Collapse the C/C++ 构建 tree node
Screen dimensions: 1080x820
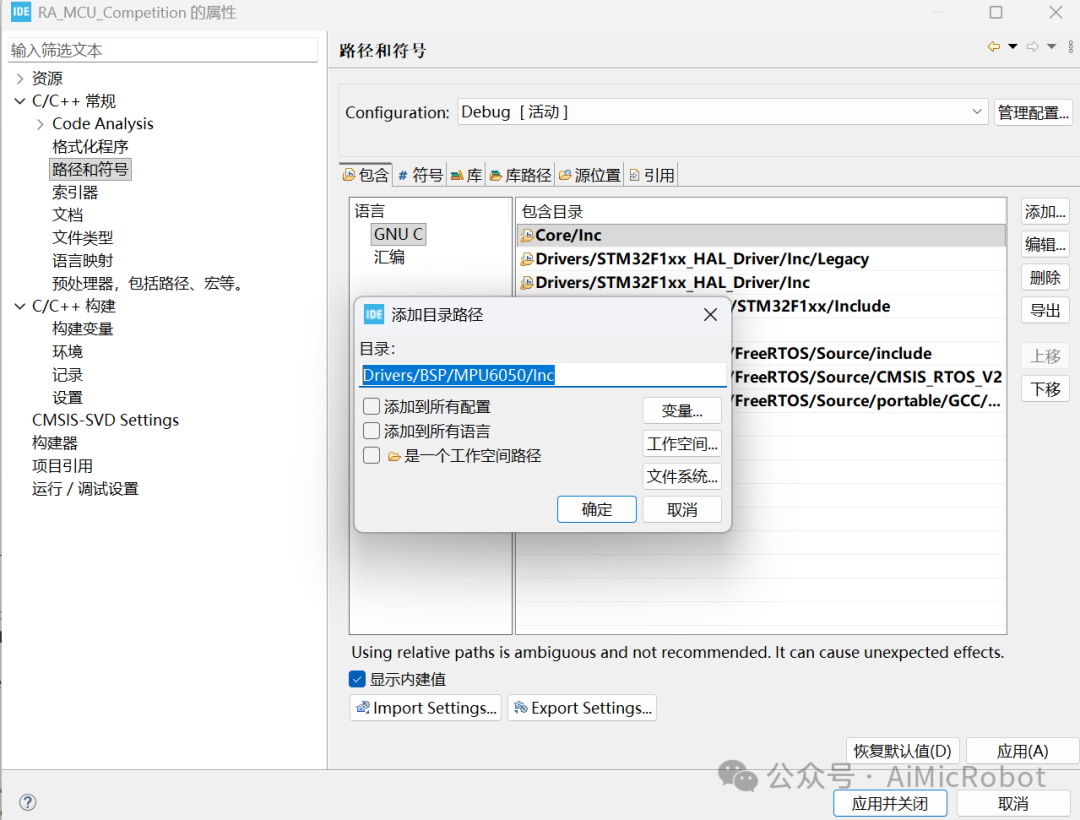click(x=20, y=306)
